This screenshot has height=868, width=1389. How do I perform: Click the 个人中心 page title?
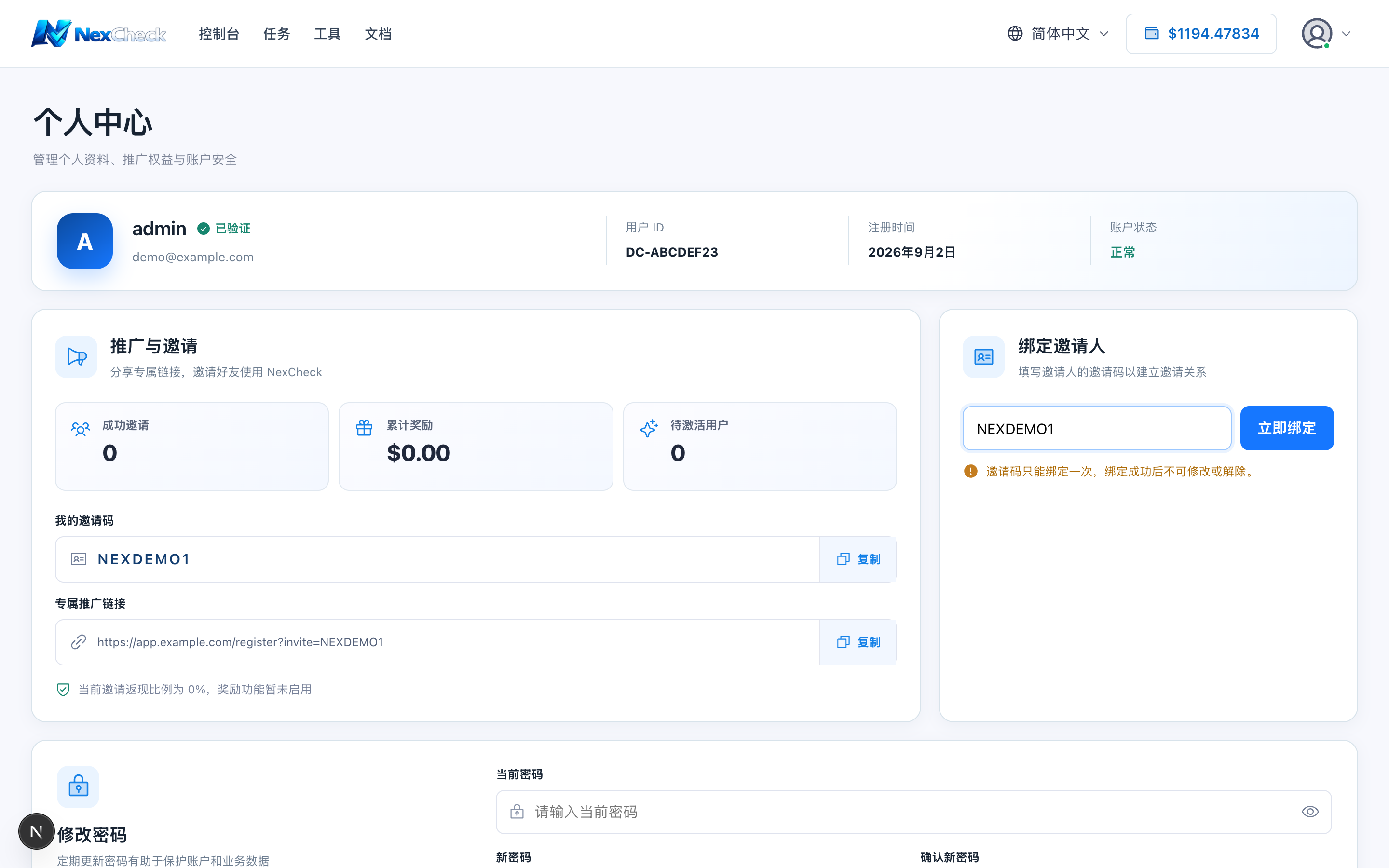click(93, 122)
